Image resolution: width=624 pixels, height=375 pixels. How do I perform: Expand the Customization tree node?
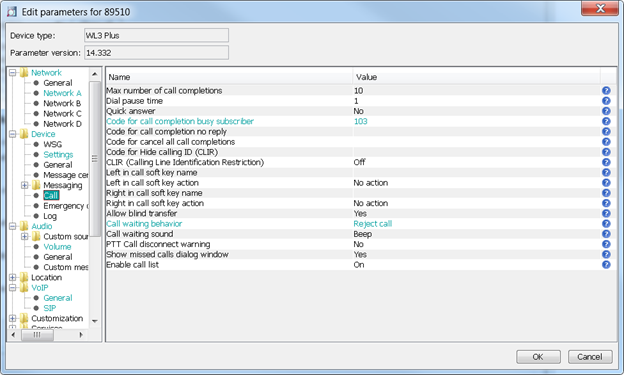(12, 318)
